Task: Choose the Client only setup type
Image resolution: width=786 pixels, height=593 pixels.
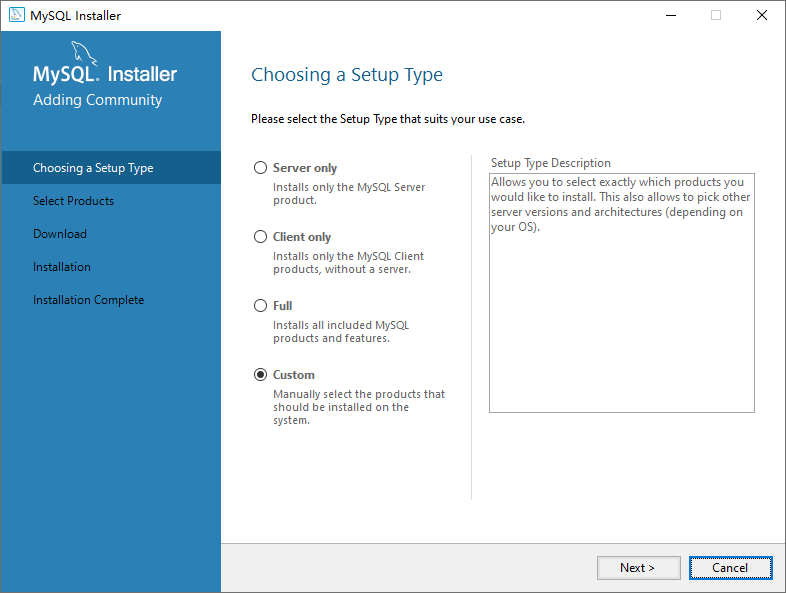Action: point(261,237)
